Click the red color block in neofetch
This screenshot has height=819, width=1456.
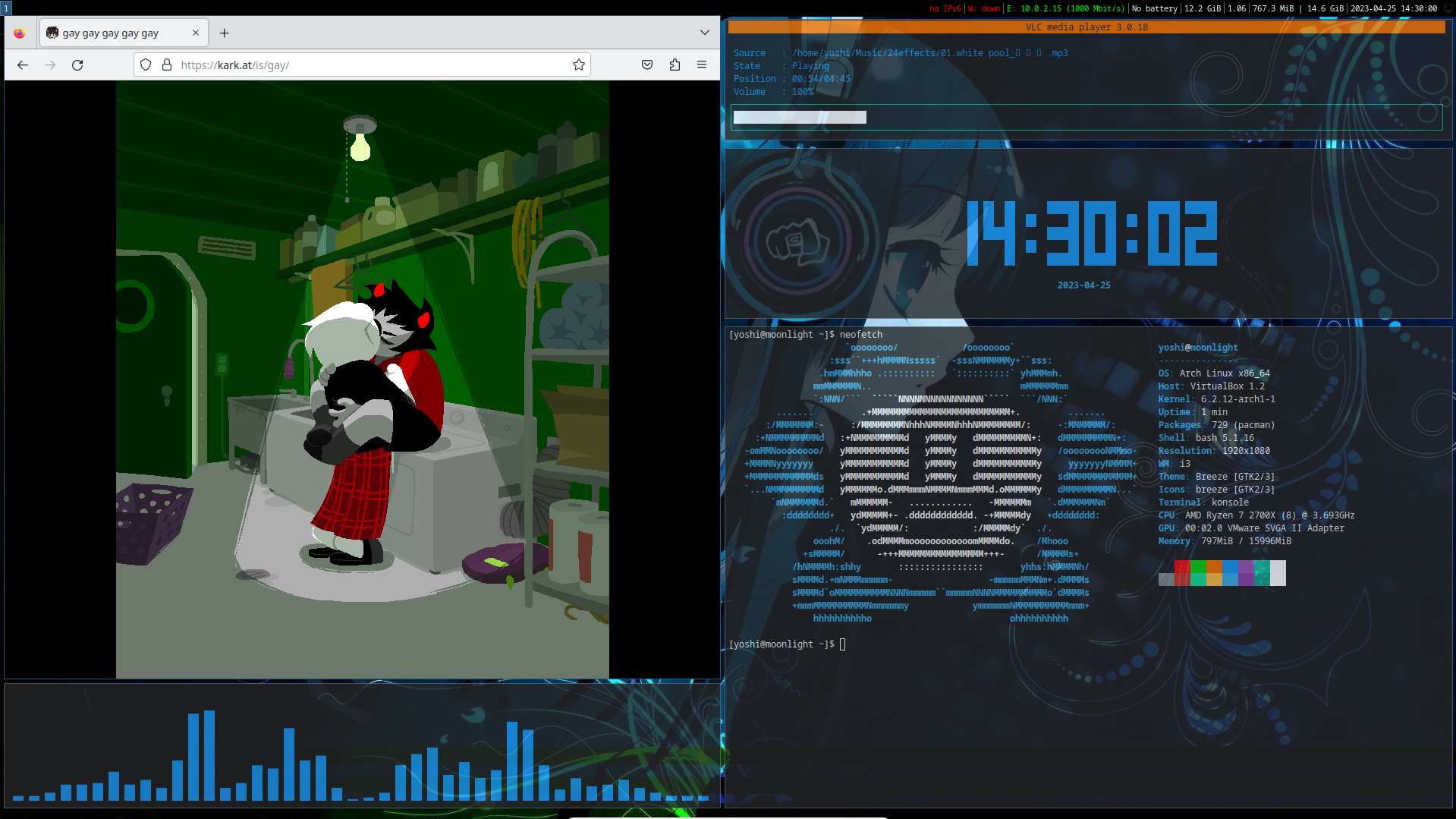[1181, 567]
